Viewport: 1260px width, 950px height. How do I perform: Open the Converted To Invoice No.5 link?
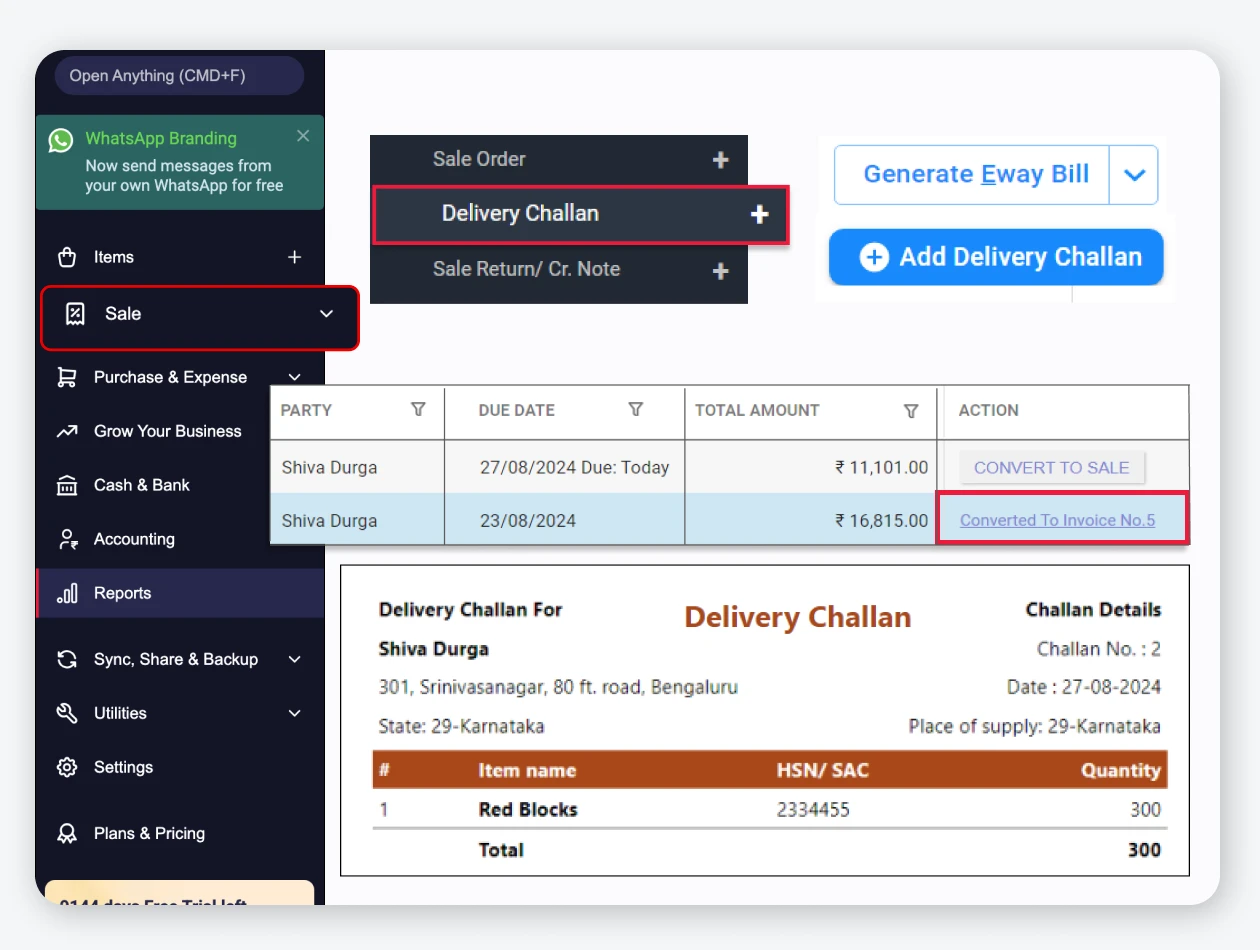click(x=1057, y=520)
